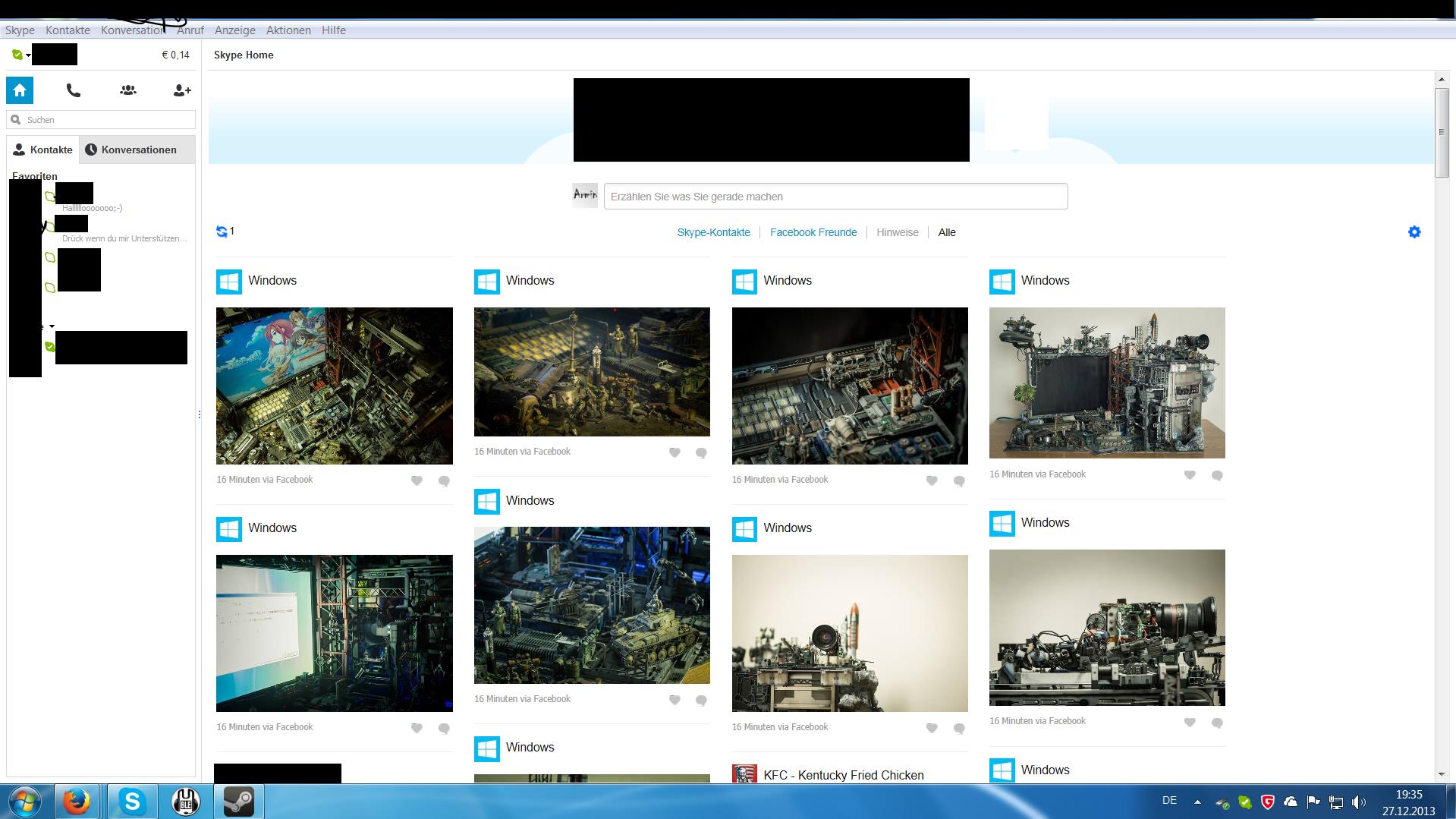The height and width of the screenshot is (819, 1456).
Task: Open feed settings gear icon
Action: coord(1414,232)
